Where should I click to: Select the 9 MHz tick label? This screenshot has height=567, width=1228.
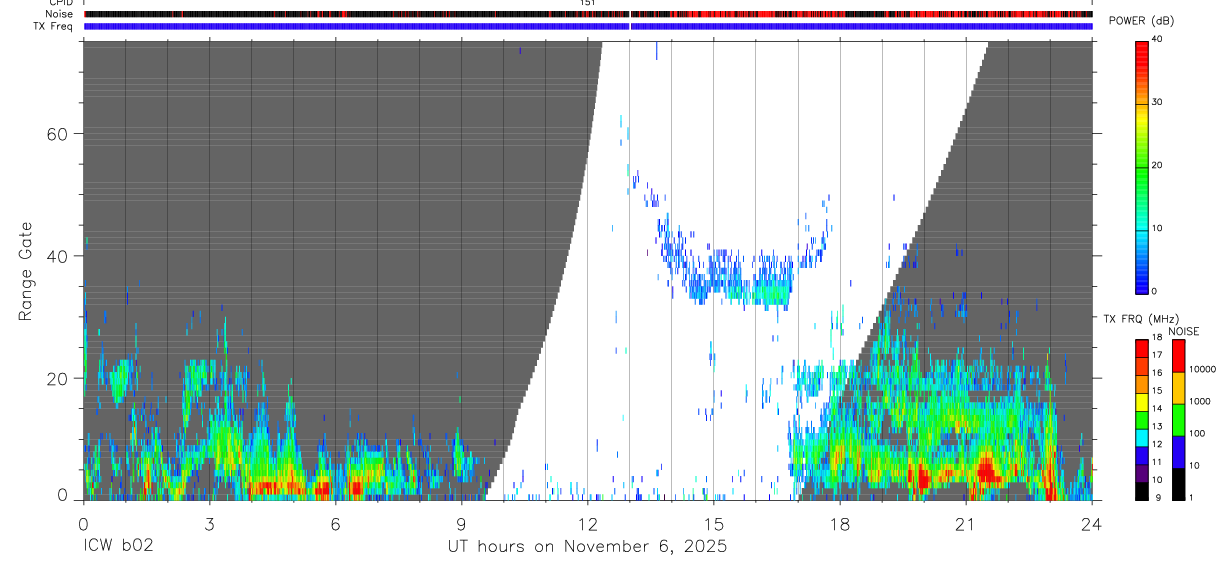click(x=1156, y=498)
